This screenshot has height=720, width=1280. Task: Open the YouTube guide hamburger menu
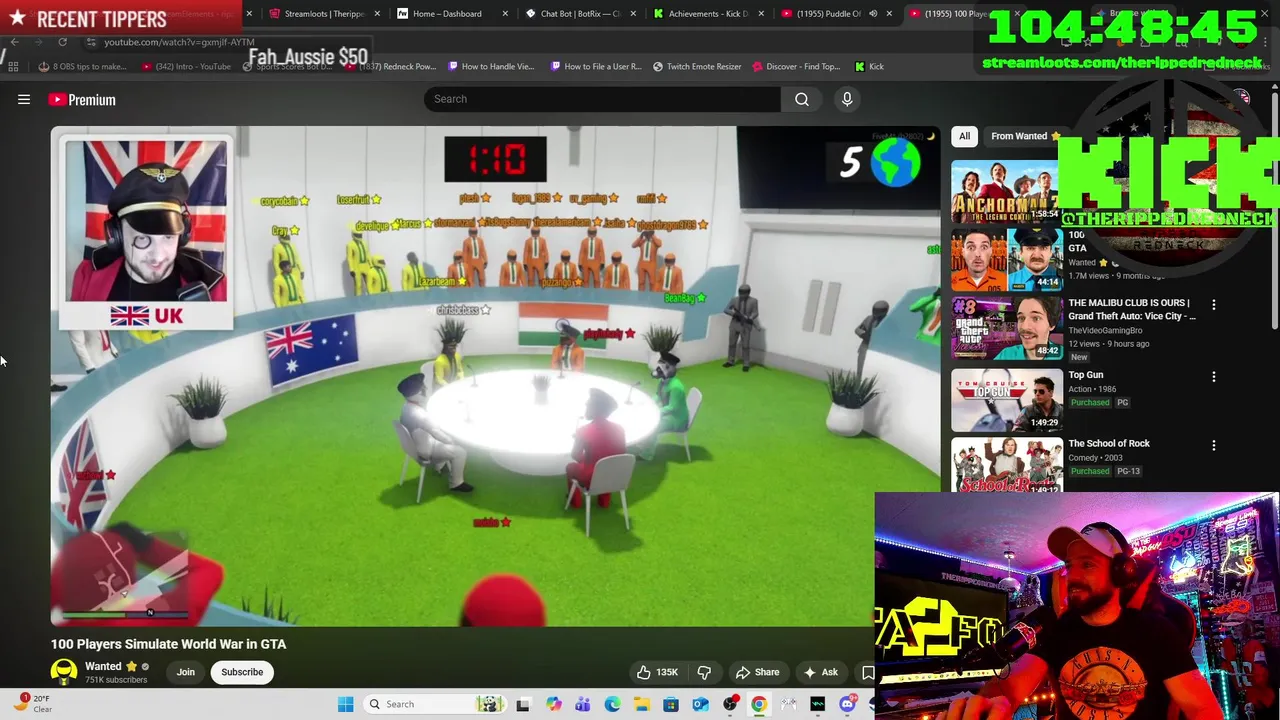(24, 99)
